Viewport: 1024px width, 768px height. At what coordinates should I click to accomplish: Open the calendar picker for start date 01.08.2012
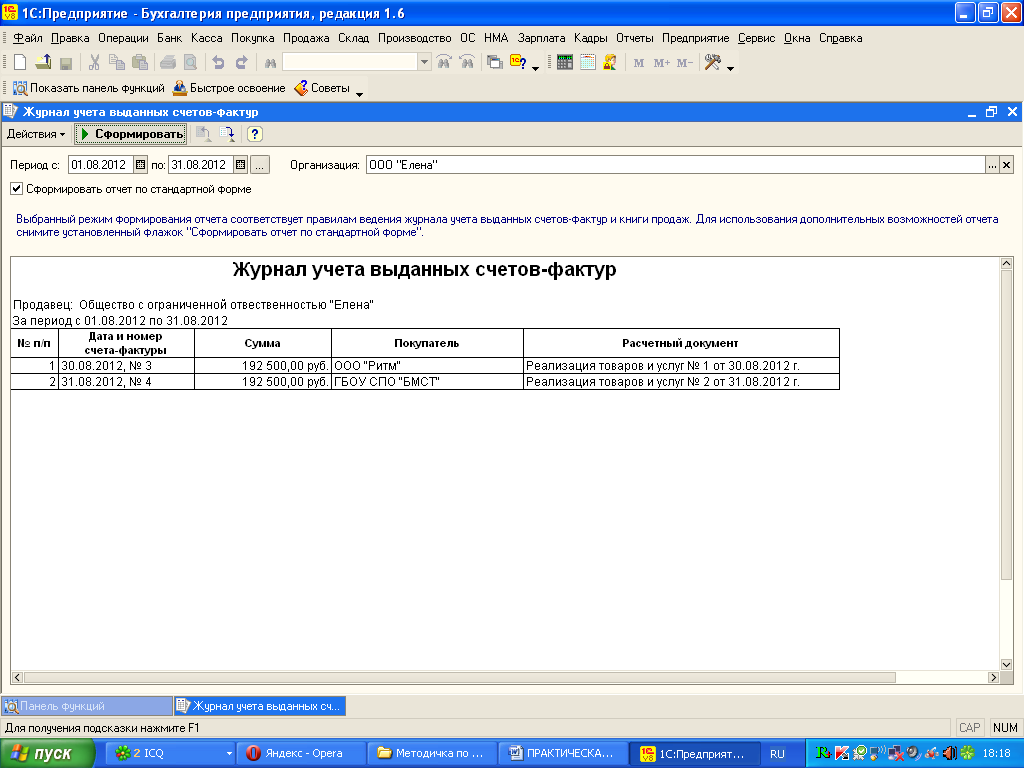pos(140,165)
